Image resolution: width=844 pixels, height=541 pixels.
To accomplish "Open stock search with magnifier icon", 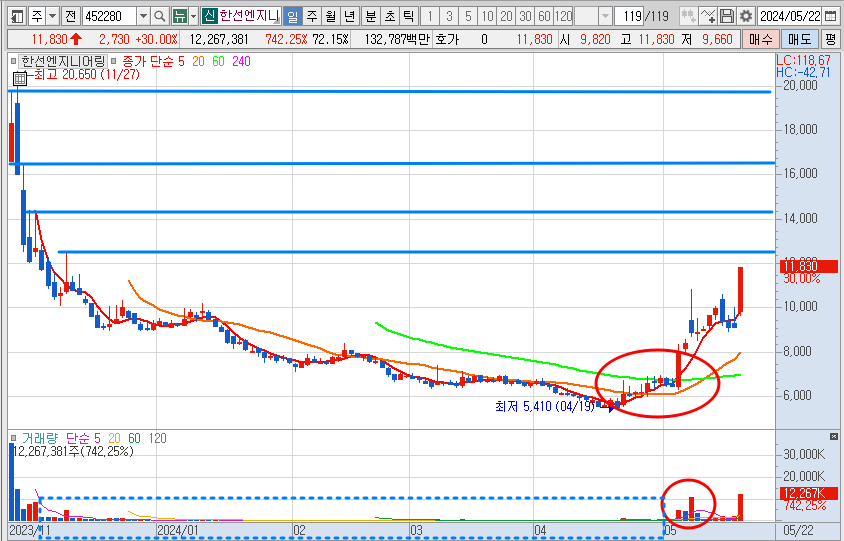I will [159, 16].
